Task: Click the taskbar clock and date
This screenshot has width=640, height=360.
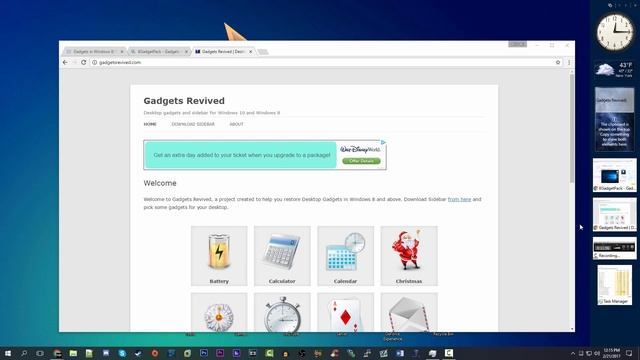Action: tap(611, 353)
